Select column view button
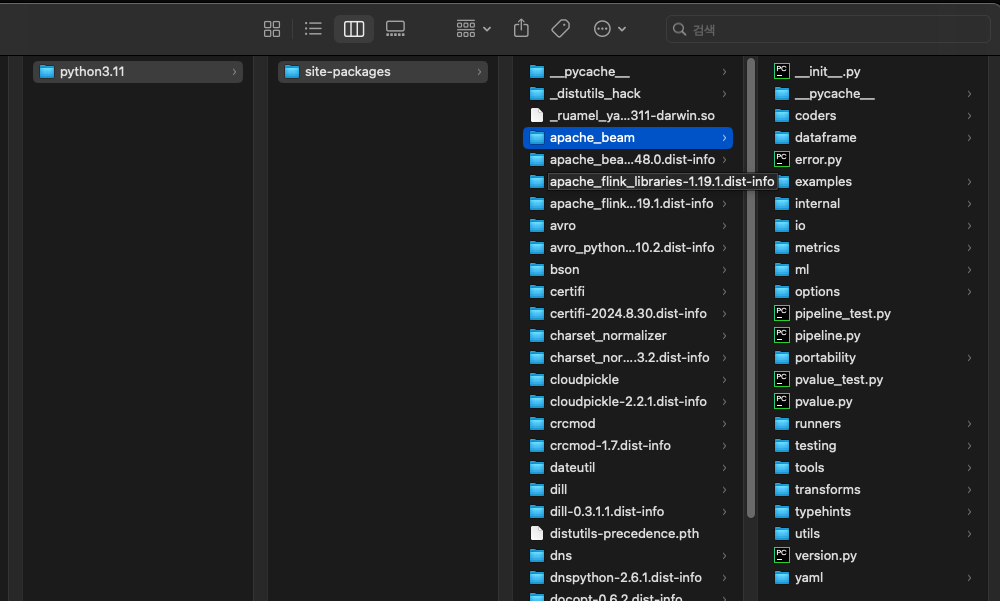This screenshot has height=601, width=1000. (x=354, y=29)
